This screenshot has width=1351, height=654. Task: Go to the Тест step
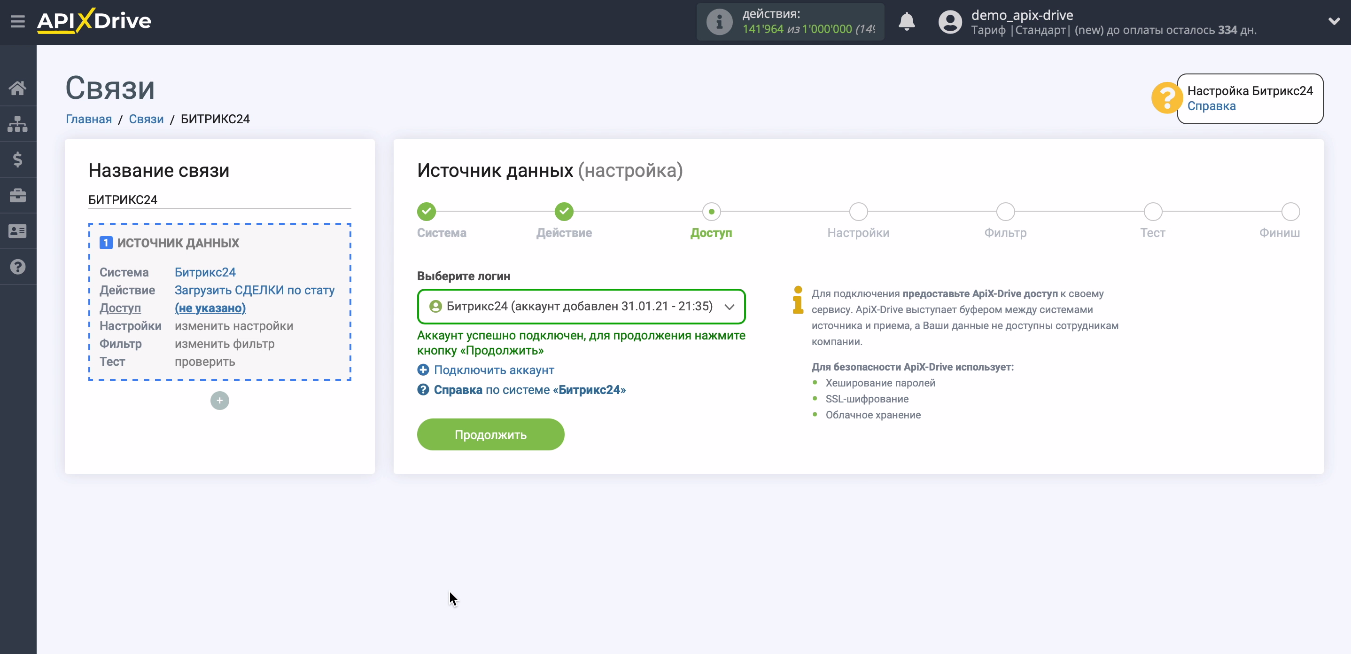click(x=1153, y=211)
